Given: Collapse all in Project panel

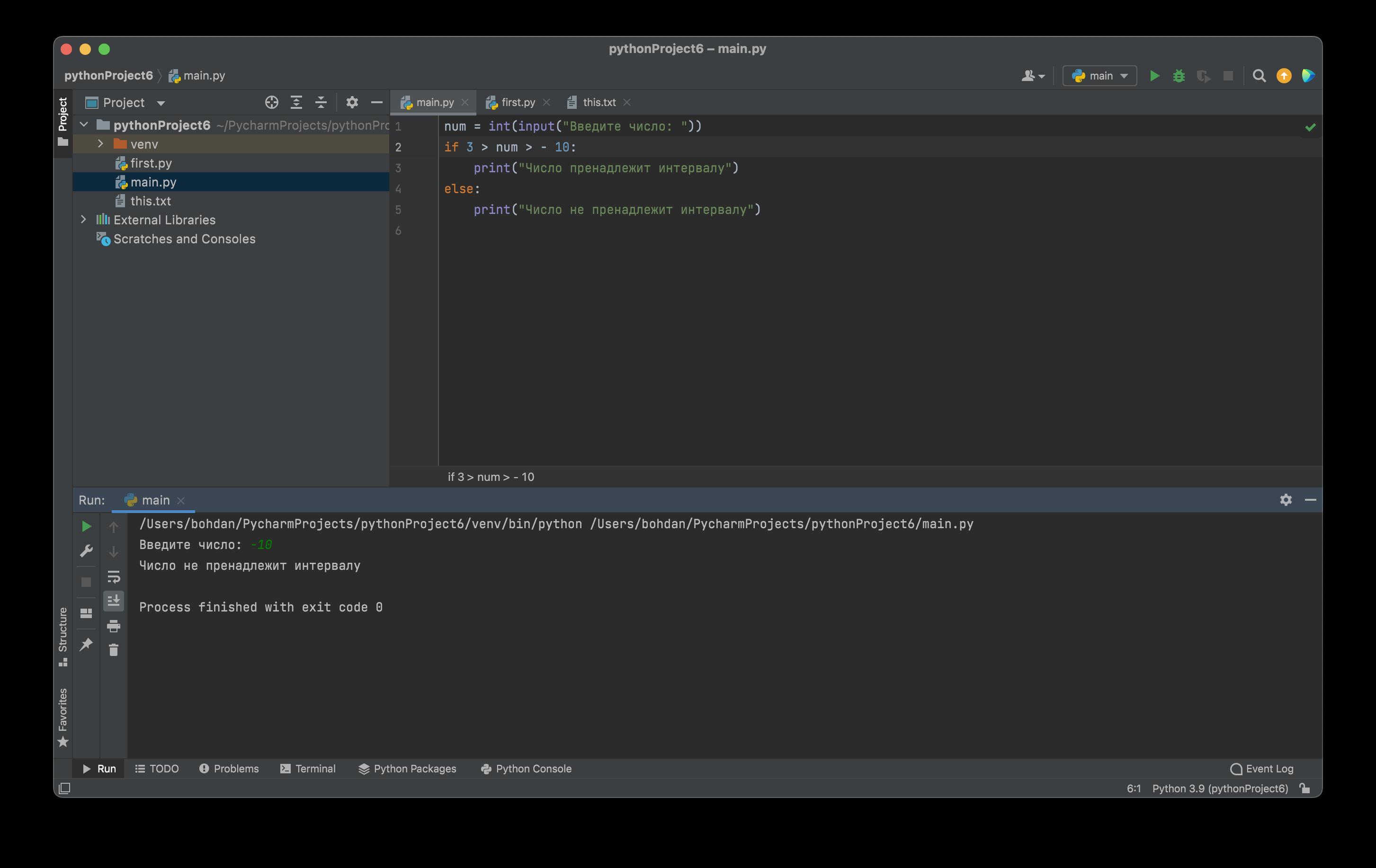Looking at the screenshot, I should [x=321, y=103].
